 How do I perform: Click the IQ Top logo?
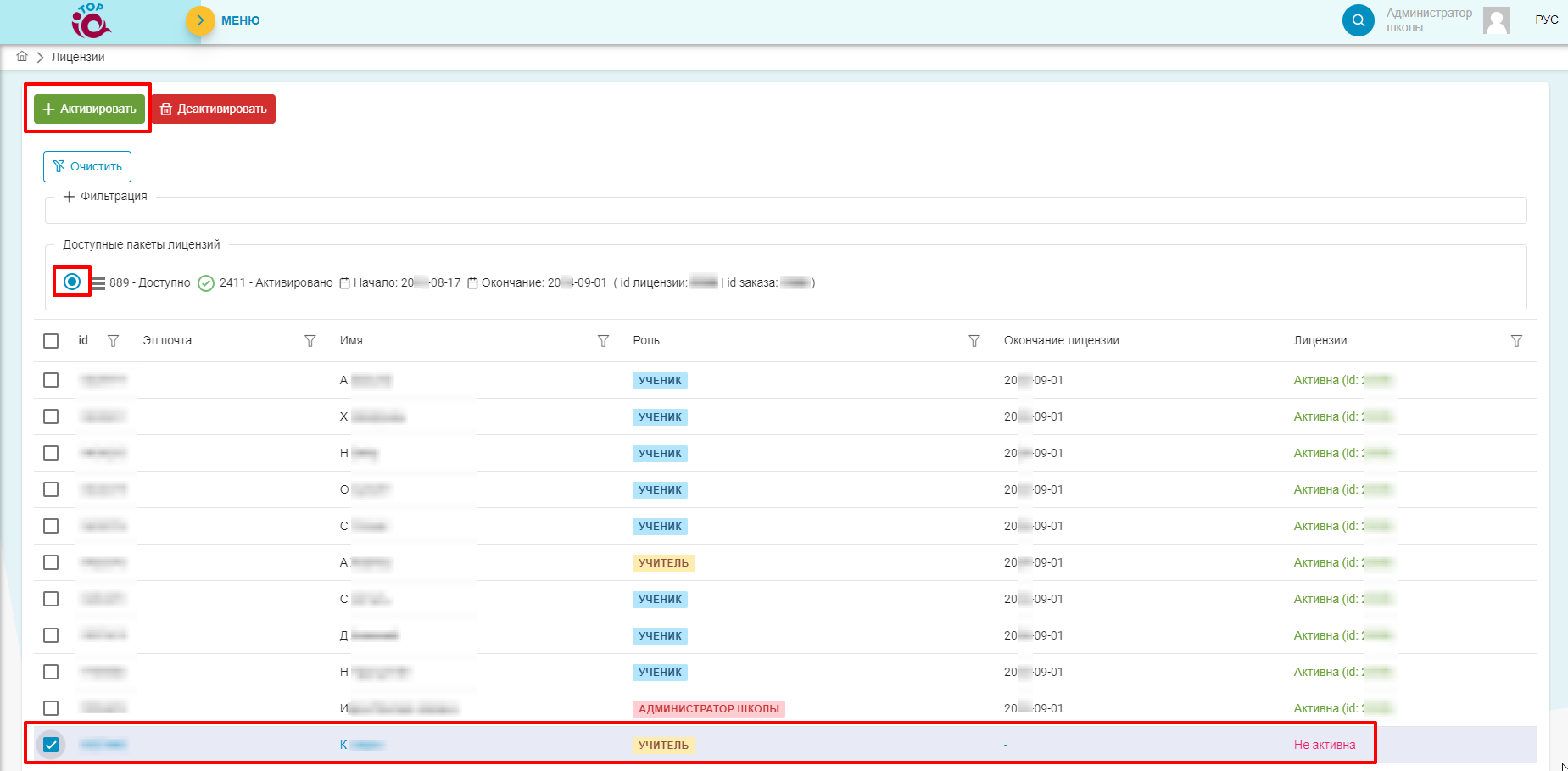92,21
